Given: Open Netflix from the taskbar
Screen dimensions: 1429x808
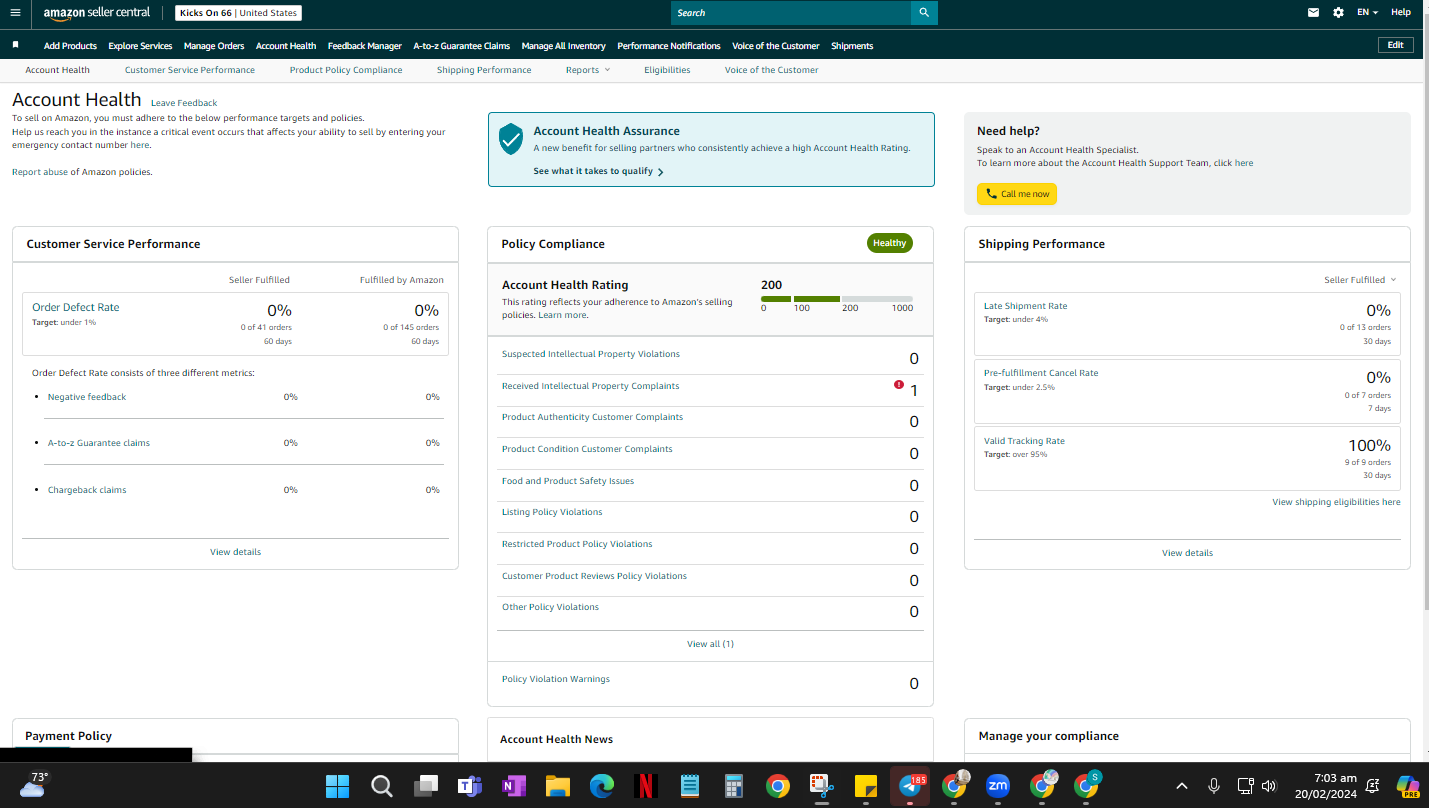Looking at the screenshot, I should (645, 786).
